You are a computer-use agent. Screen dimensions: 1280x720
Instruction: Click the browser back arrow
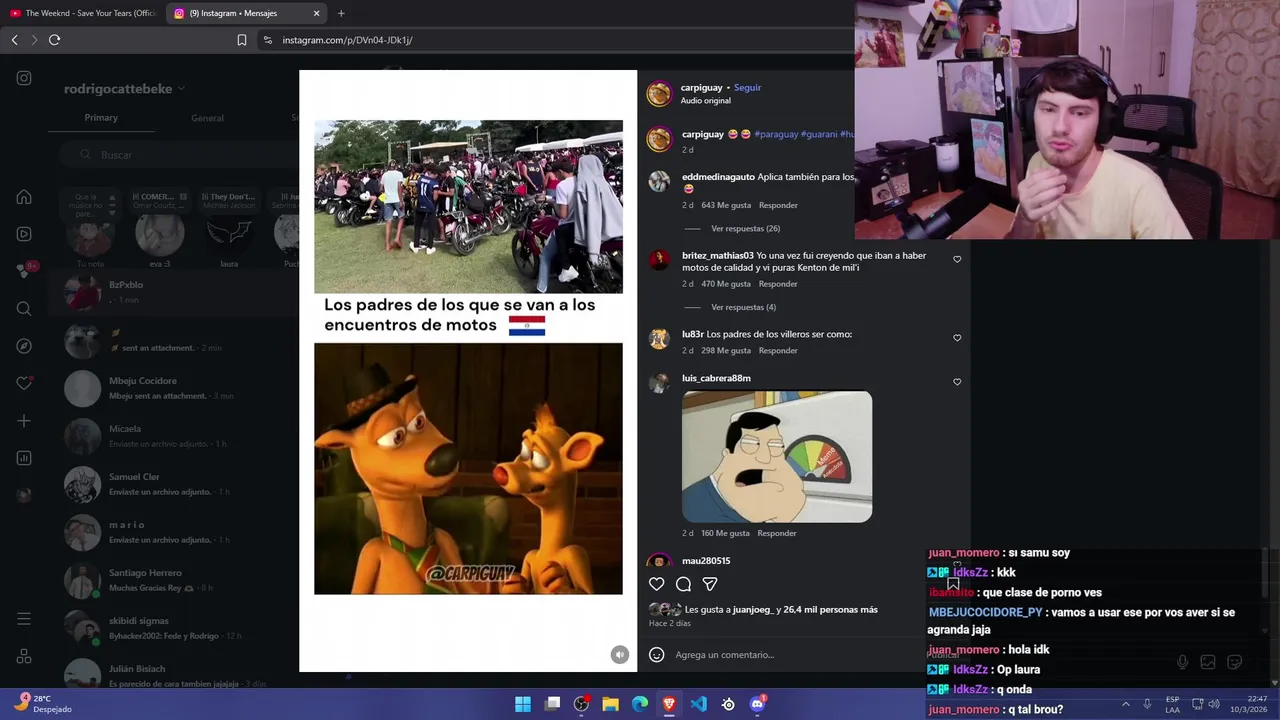tap(14, 40)
